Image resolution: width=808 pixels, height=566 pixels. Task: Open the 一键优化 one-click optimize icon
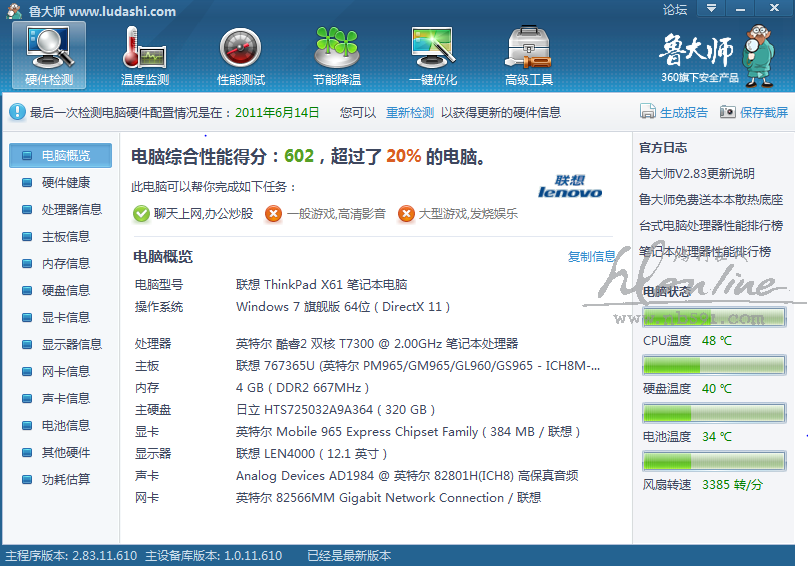click(x=433, y=54)
